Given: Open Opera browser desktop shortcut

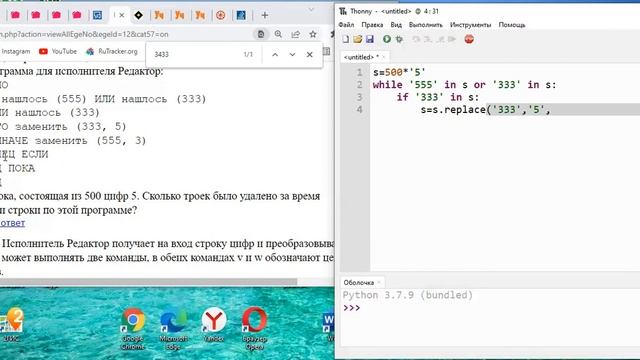Looking at the screenshot, I should [254, 329].
